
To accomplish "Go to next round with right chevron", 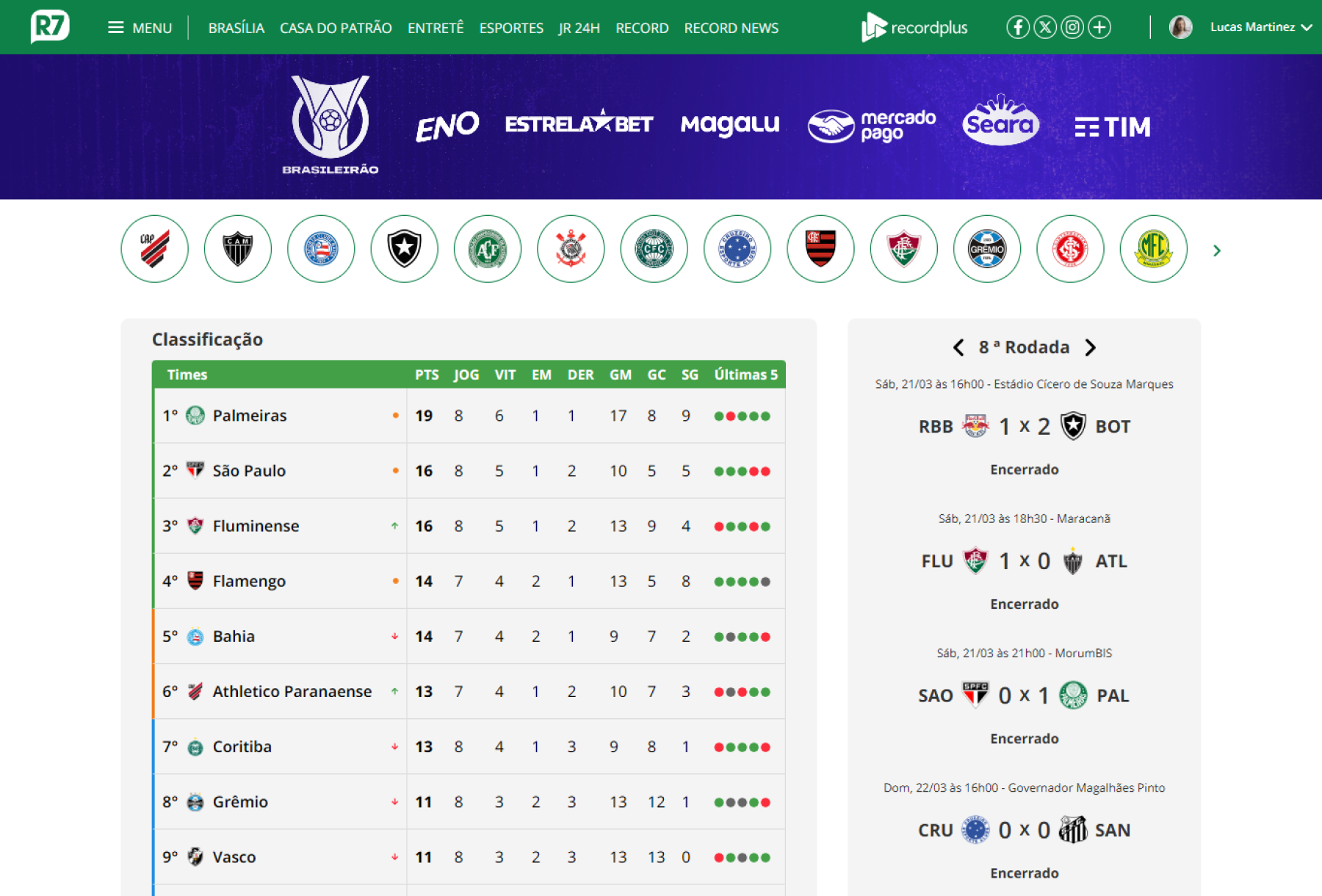I will (x=1091, y=347).
